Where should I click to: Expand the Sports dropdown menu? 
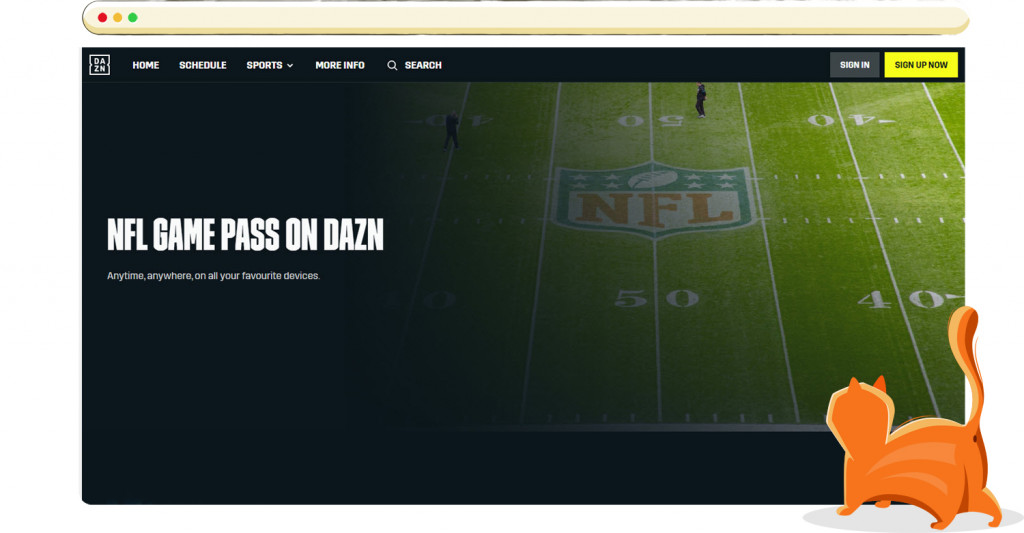[x=270, y=65]
